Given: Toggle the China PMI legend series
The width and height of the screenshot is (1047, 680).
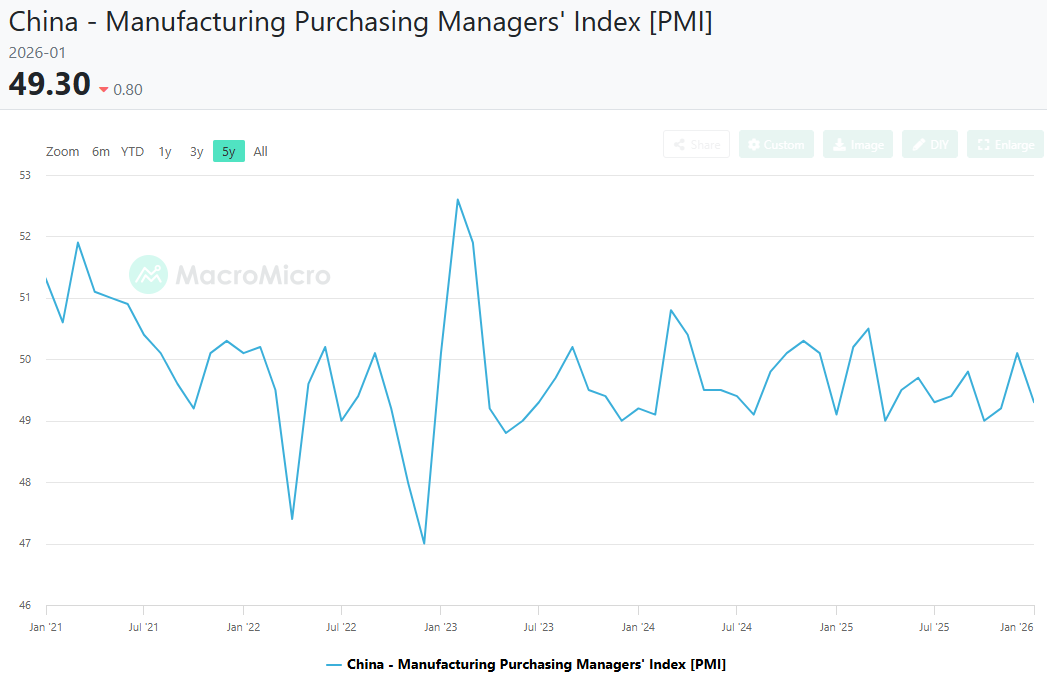Looking at the screenshot, I should (526, 664).
